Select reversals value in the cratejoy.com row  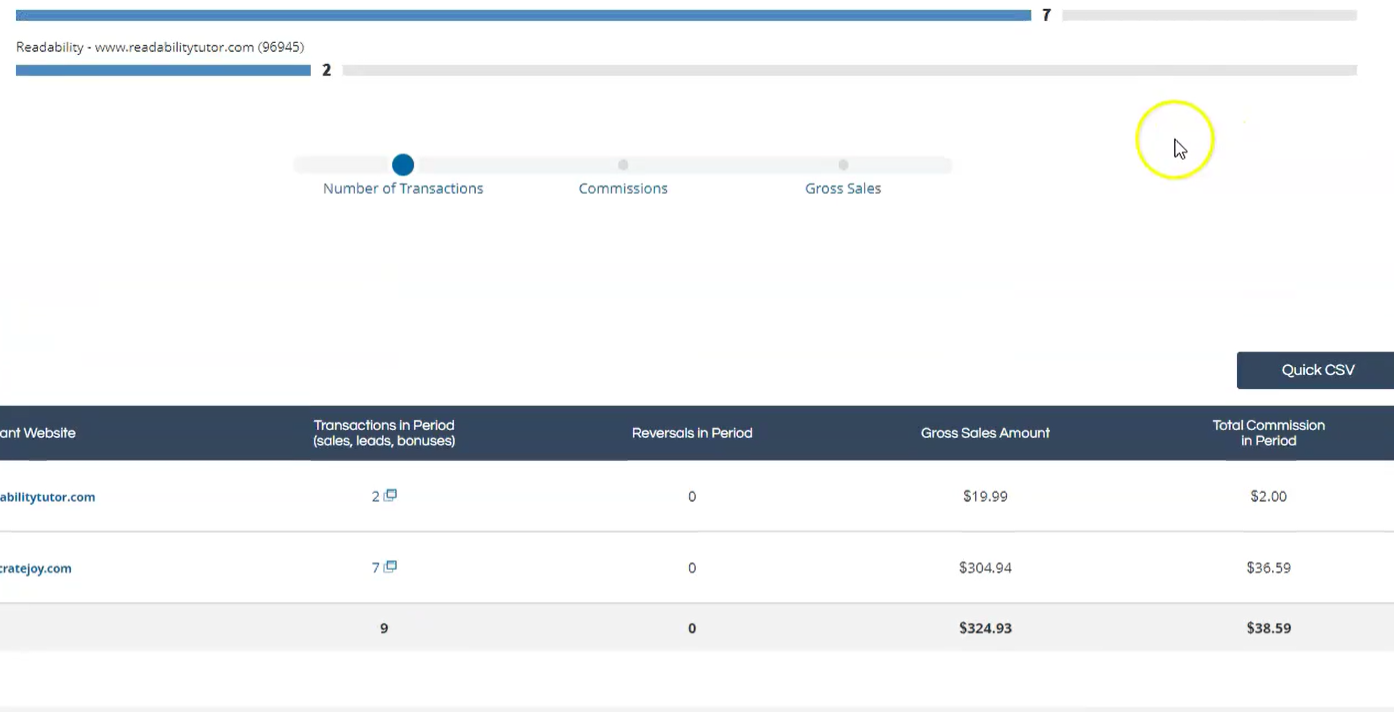point(692,568)
